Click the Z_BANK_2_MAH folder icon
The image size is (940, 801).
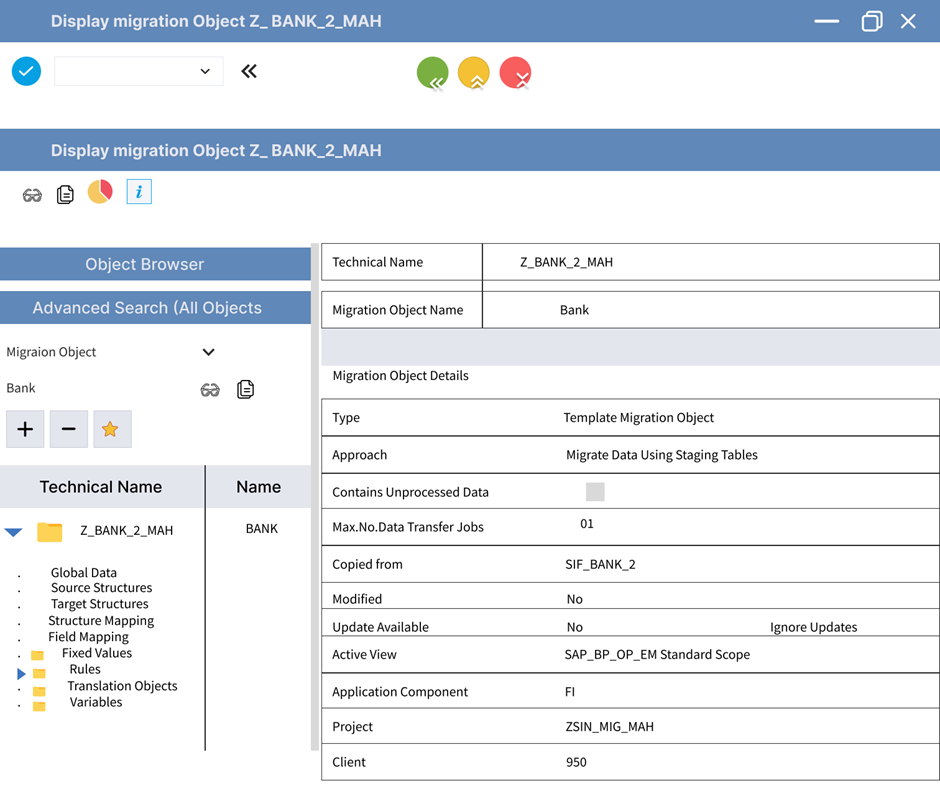[x=50, y=532]
